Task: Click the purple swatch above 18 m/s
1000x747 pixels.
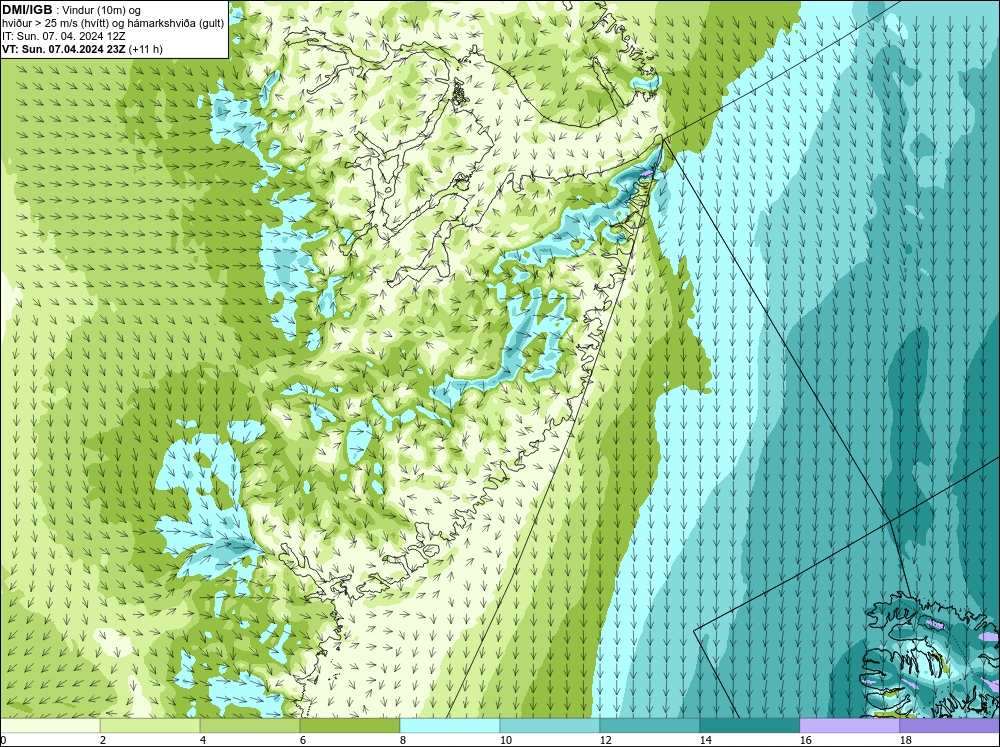Action: (950, 726)
